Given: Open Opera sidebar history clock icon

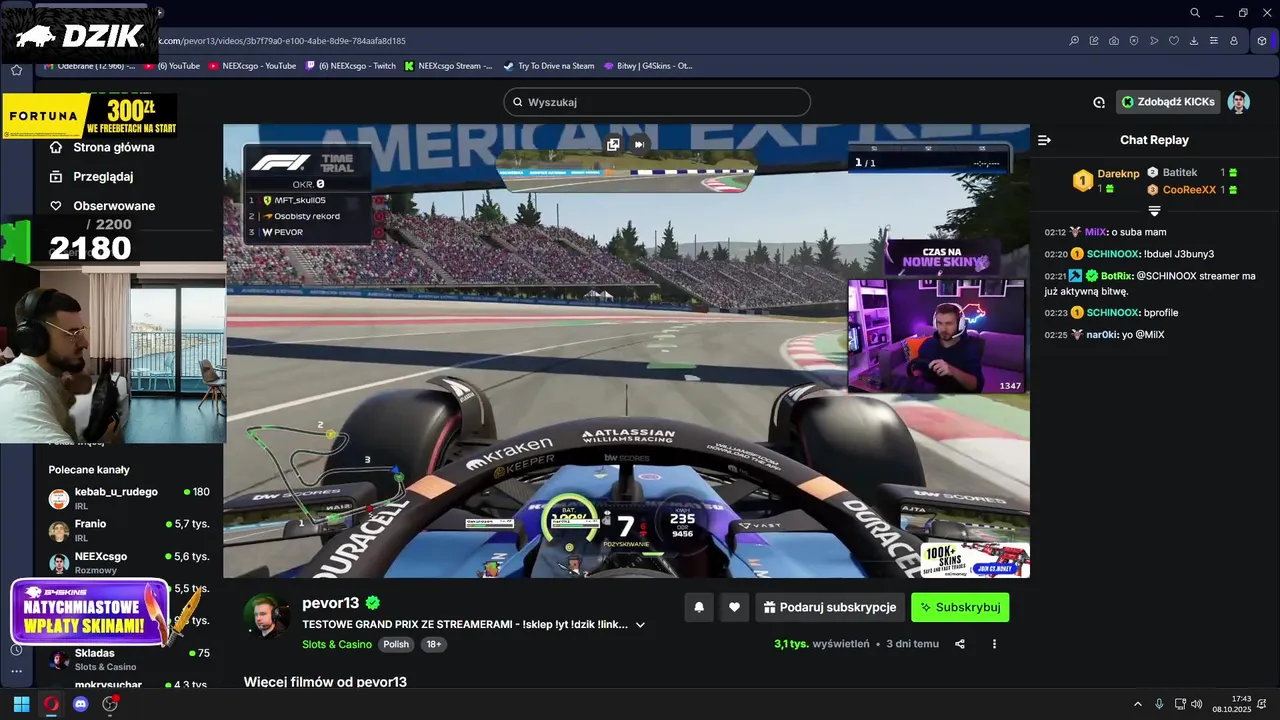Looking at the screenshot, I should (x=16, y=650).
